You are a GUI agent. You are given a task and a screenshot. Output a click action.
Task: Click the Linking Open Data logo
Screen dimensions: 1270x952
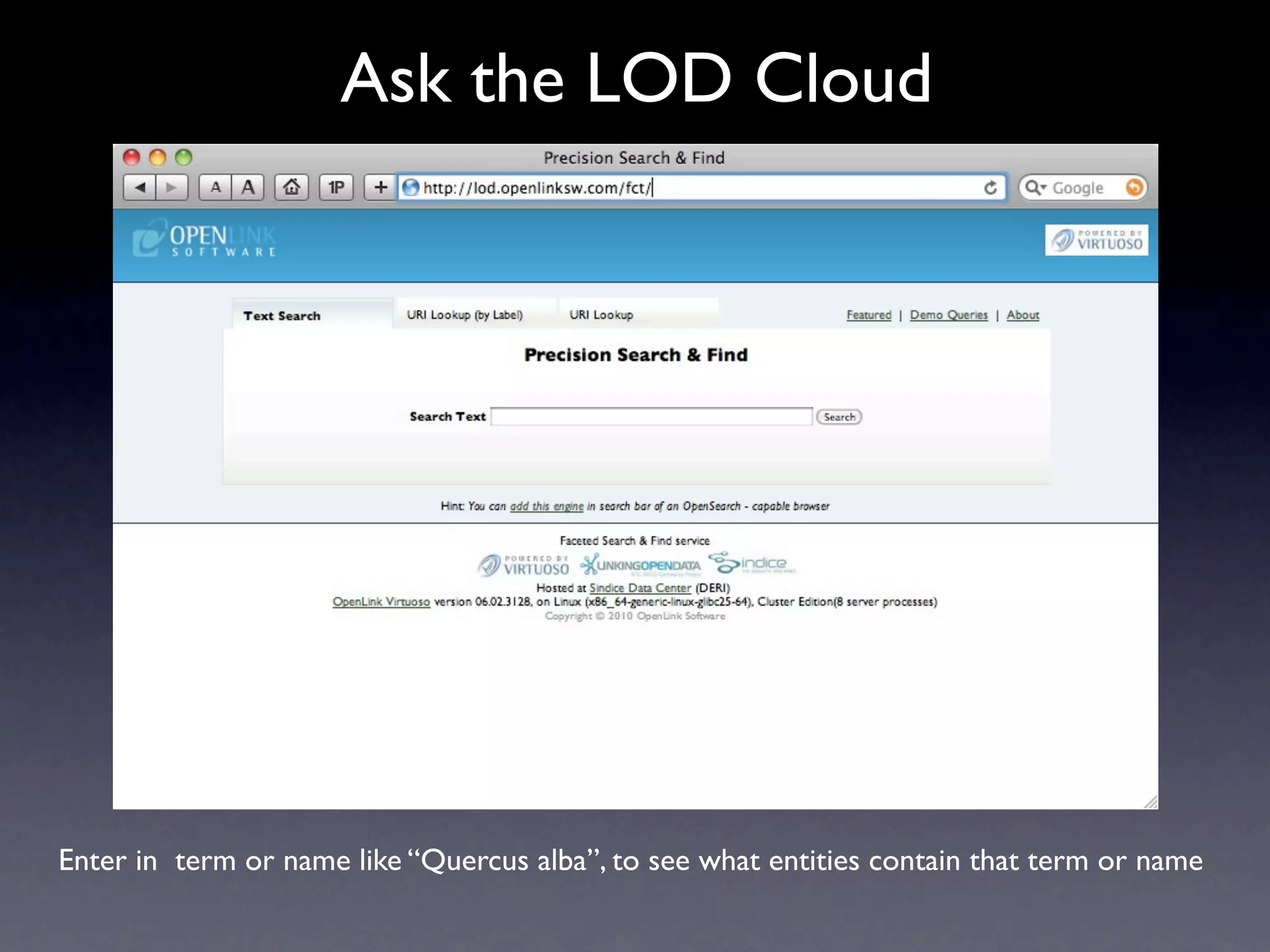point(640,565)
